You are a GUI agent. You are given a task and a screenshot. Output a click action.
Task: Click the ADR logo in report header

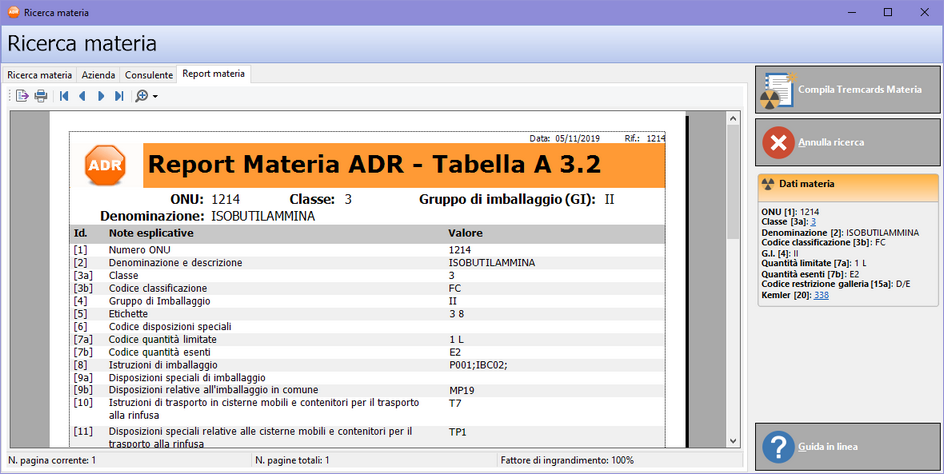click(105, 164)
